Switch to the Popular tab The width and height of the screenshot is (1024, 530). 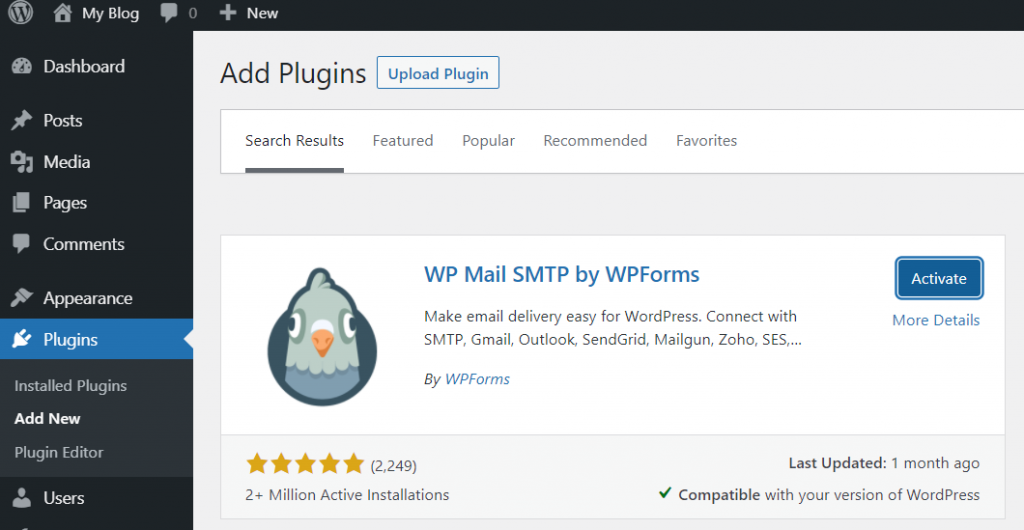pyautogui.click(x=488, y=141)
